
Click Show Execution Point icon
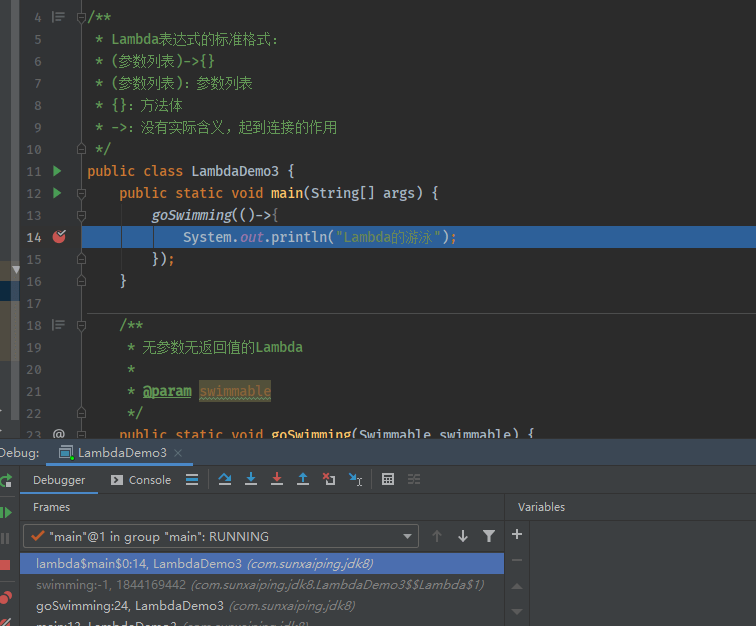pyautogui.click(x=192, y=479)
